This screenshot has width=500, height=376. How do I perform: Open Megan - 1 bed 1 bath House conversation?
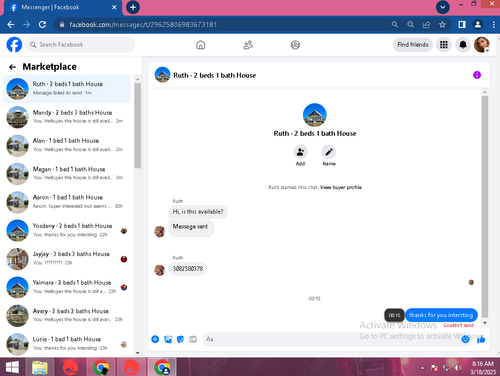tap(67, 174)
